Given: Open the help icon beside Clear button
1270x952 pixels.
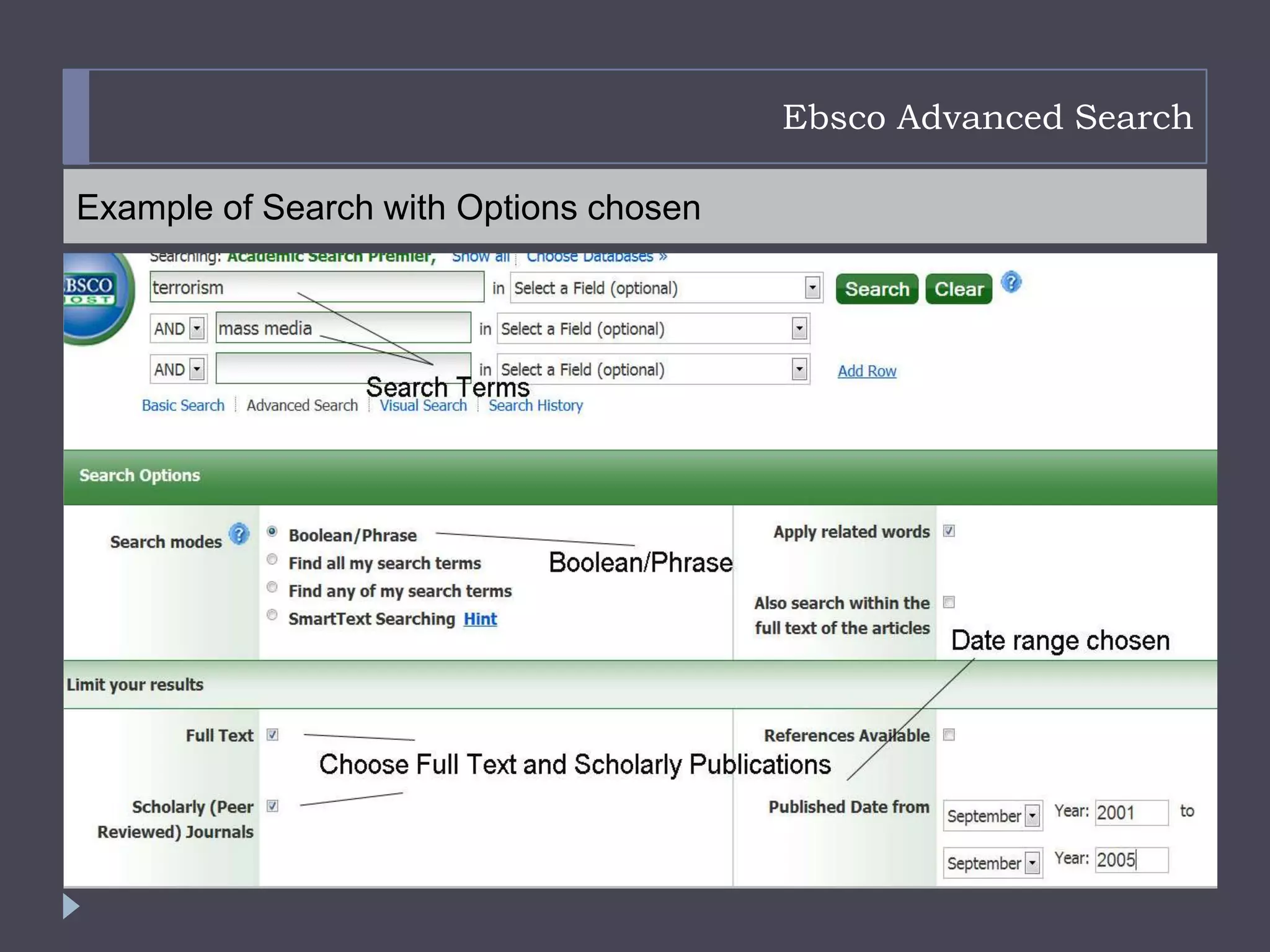Looking at the screenshot, I should tap(1011, 283).
